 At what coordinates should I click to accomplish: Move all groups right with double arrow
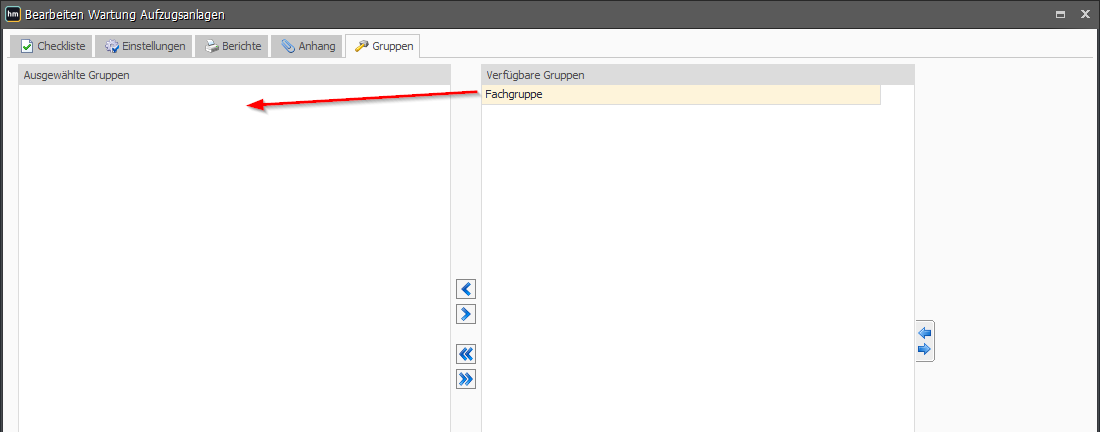coord(466,379)
